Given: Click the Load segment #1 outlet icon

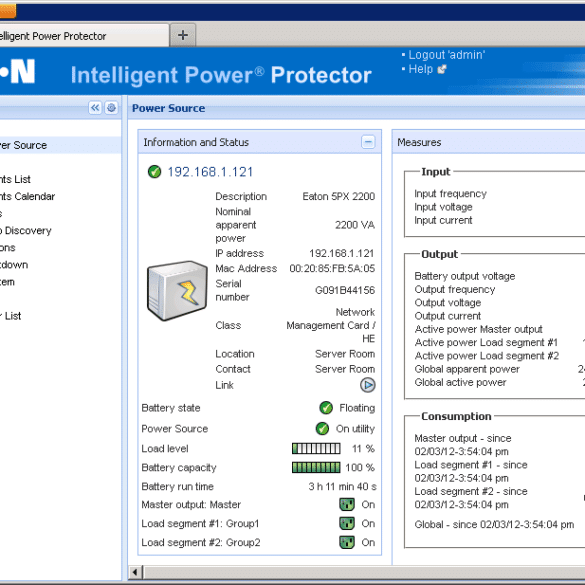Looking at the screenshot, I should pos(347,523).
